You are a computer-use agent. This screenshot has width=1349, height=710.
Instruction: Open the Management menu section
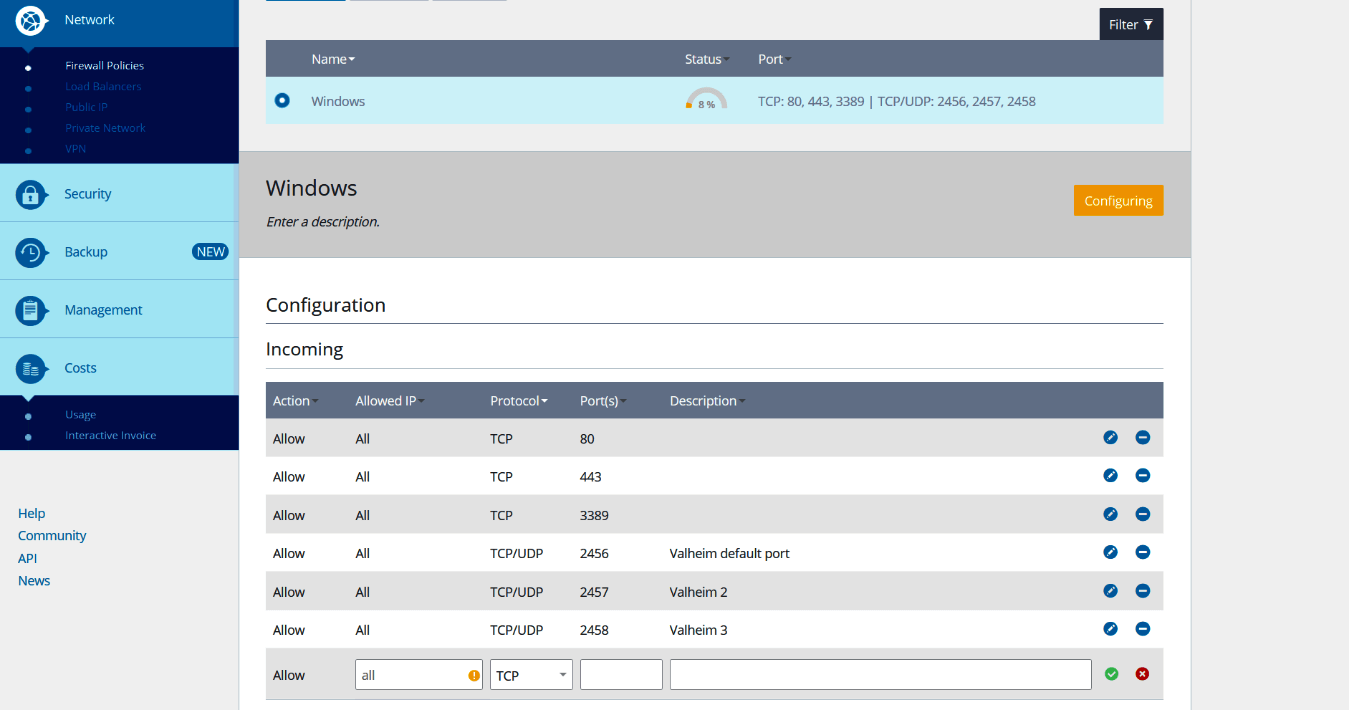tap(103, 310)
